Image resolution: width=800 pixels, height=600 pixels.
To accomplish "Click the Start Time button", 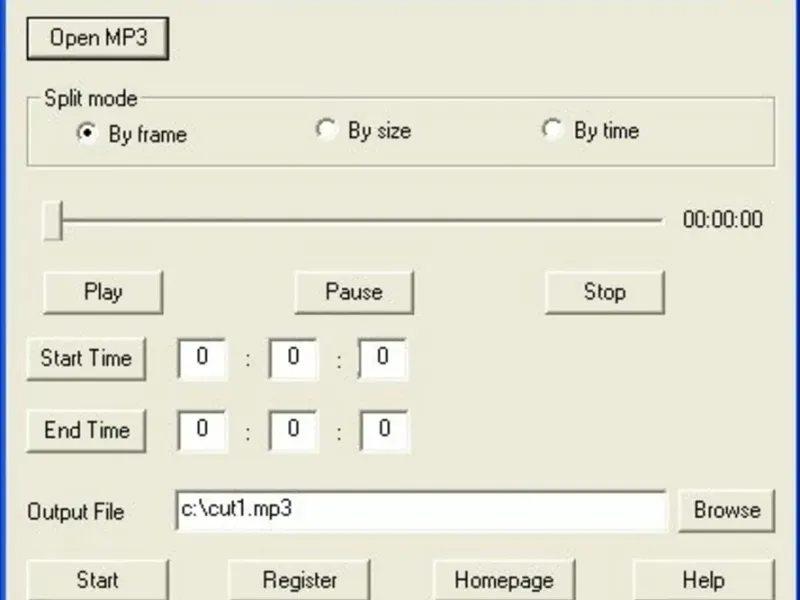I will point(86,359).
